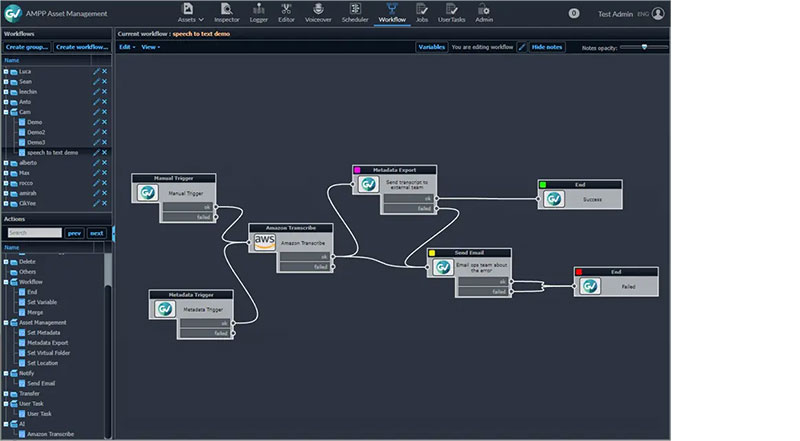
Task: Click the Actions search input field
Action: tap(34, 233)
